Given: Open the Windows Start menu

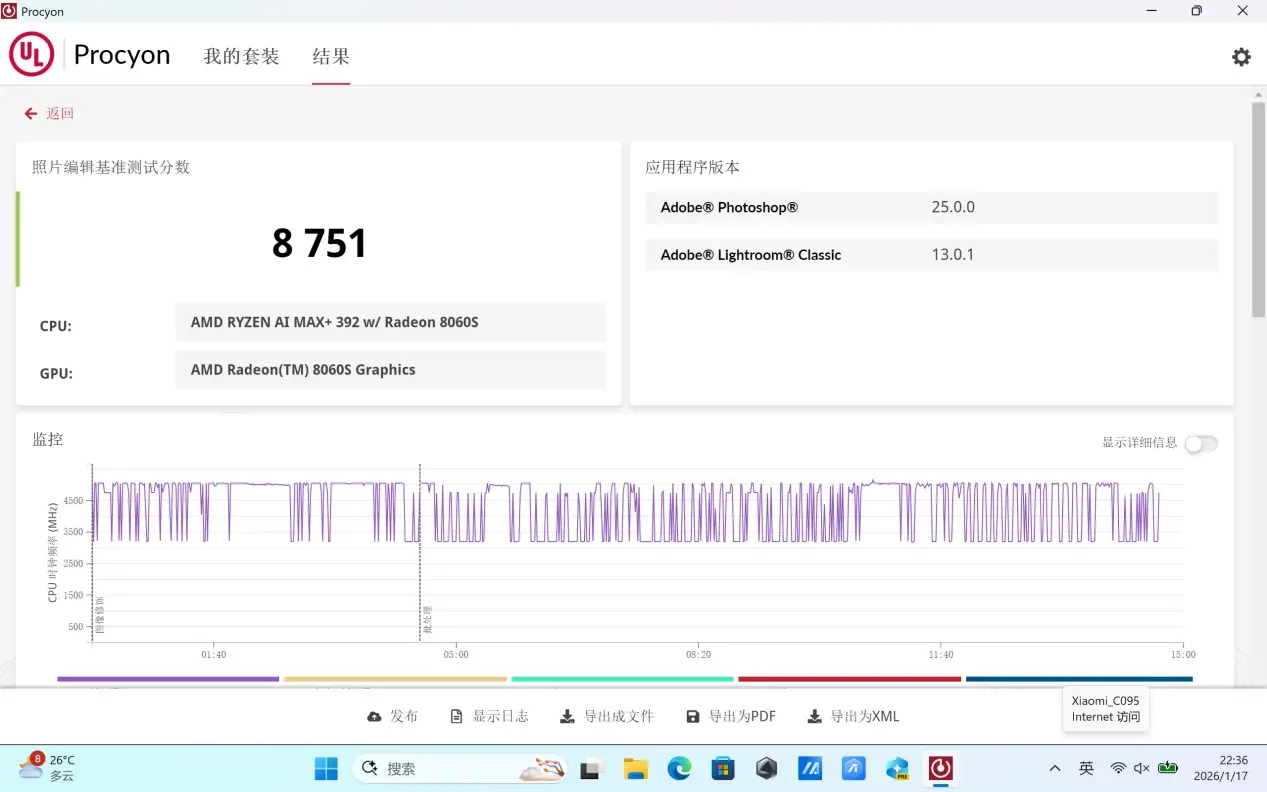Looking at the screenshot, I should (x=326, y=769).
